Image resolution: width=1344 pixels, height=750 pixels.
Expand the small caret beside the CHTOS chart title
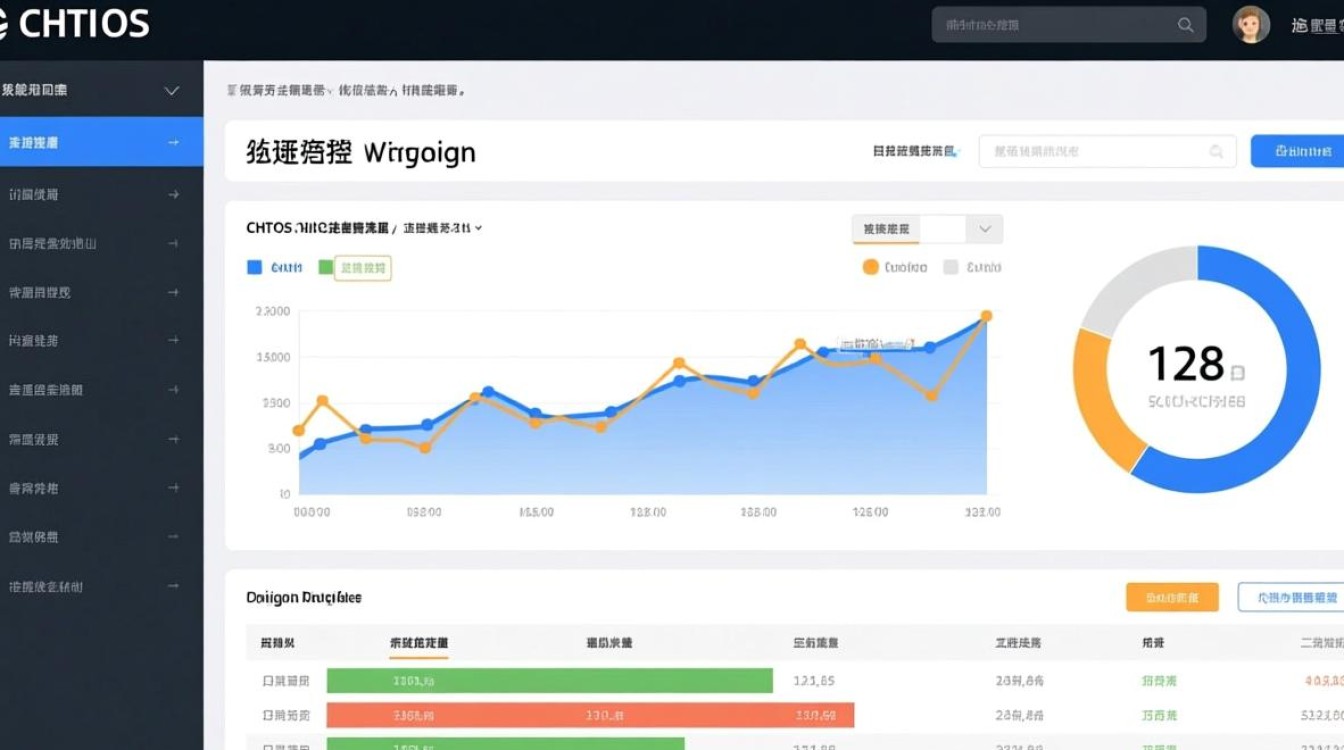point(479,228)
